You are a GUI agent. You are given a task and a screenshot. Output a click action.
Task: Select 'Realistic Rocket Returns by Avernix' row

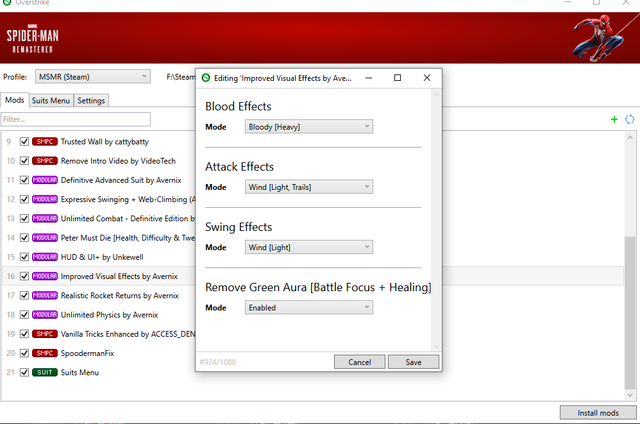[x=120, y=295]
